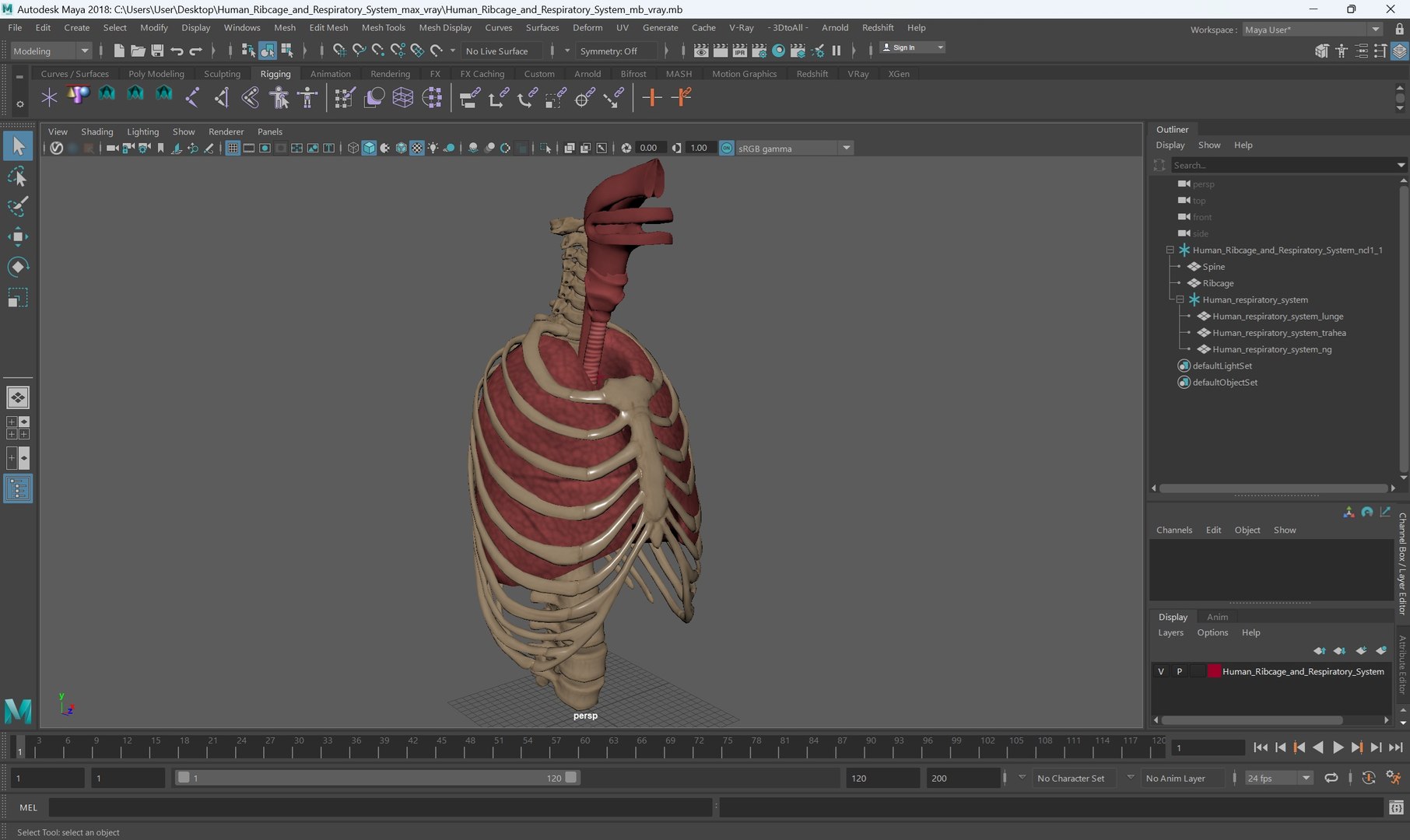Image resolution: width=1410 pixels, height=840 pixels.
Task: Click the Open scene folder icon
Action: click(x=138, y=51)
